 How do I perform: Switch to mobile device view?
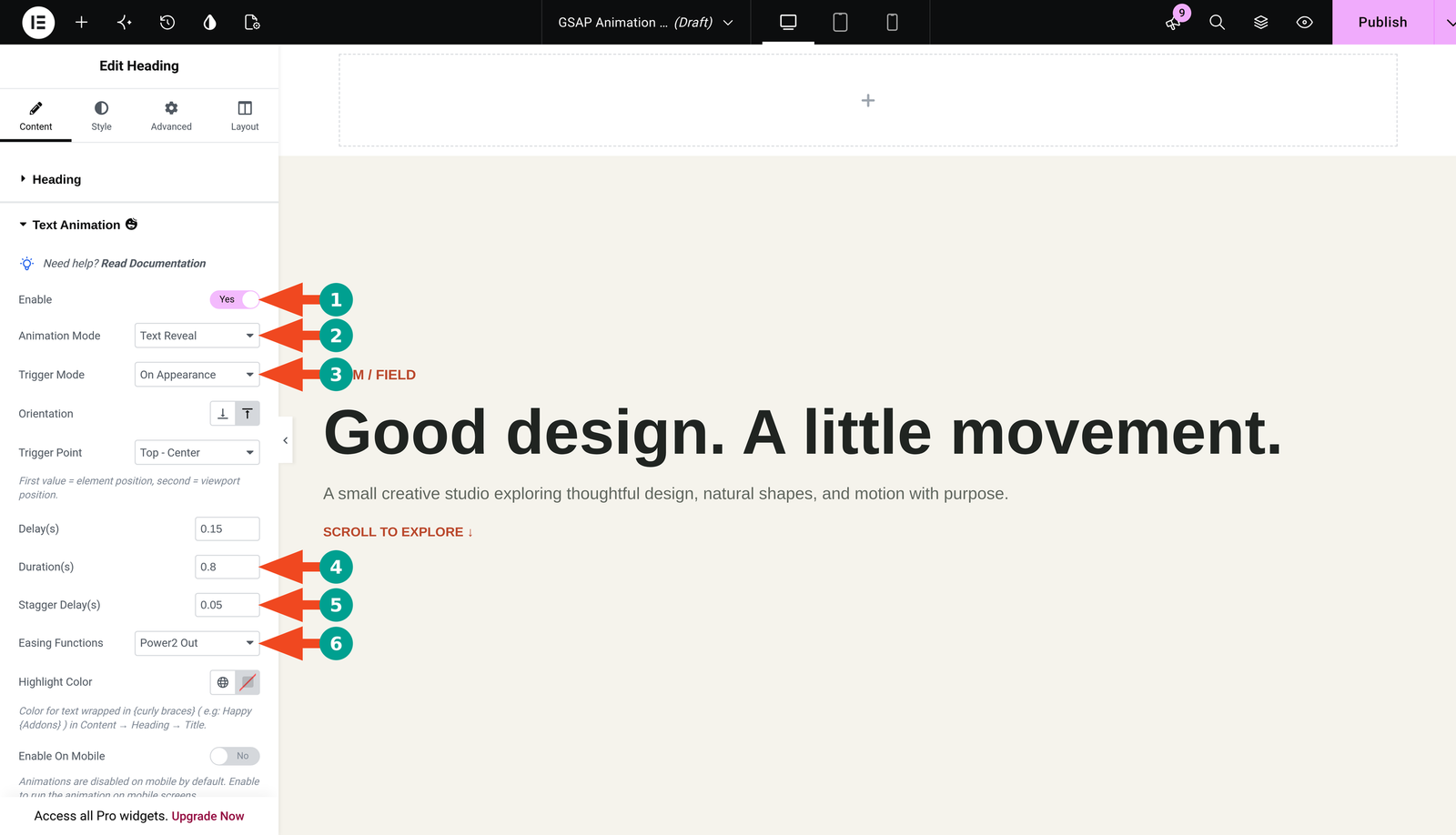[x=892, y=22]
